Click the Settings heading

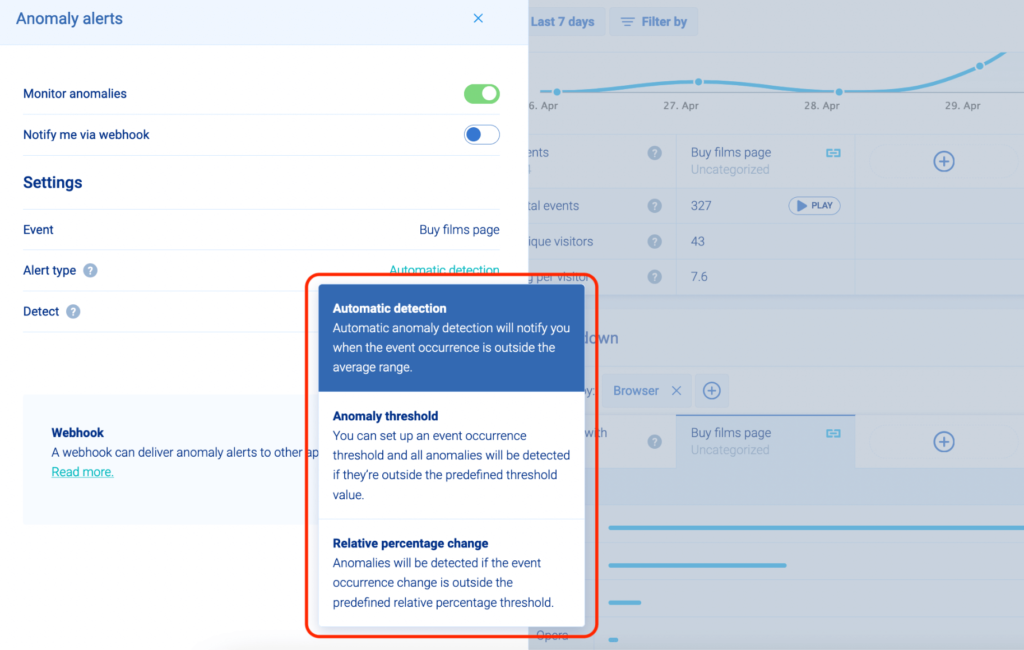(53, 182)
